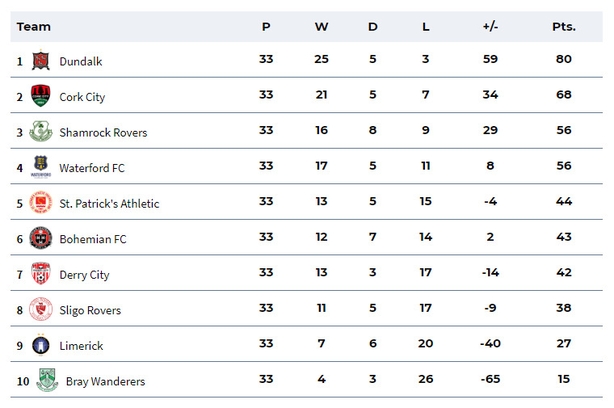Click the Dundalk club crest
Viewport: 614px width, 408px height.
point(41,61)
